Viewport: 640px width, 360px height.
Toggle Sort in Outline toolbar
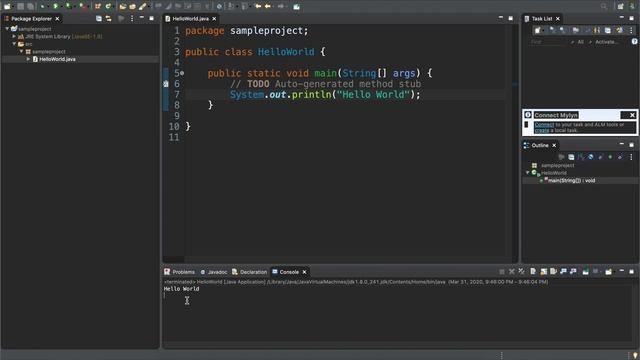click(x=581, y=157)
